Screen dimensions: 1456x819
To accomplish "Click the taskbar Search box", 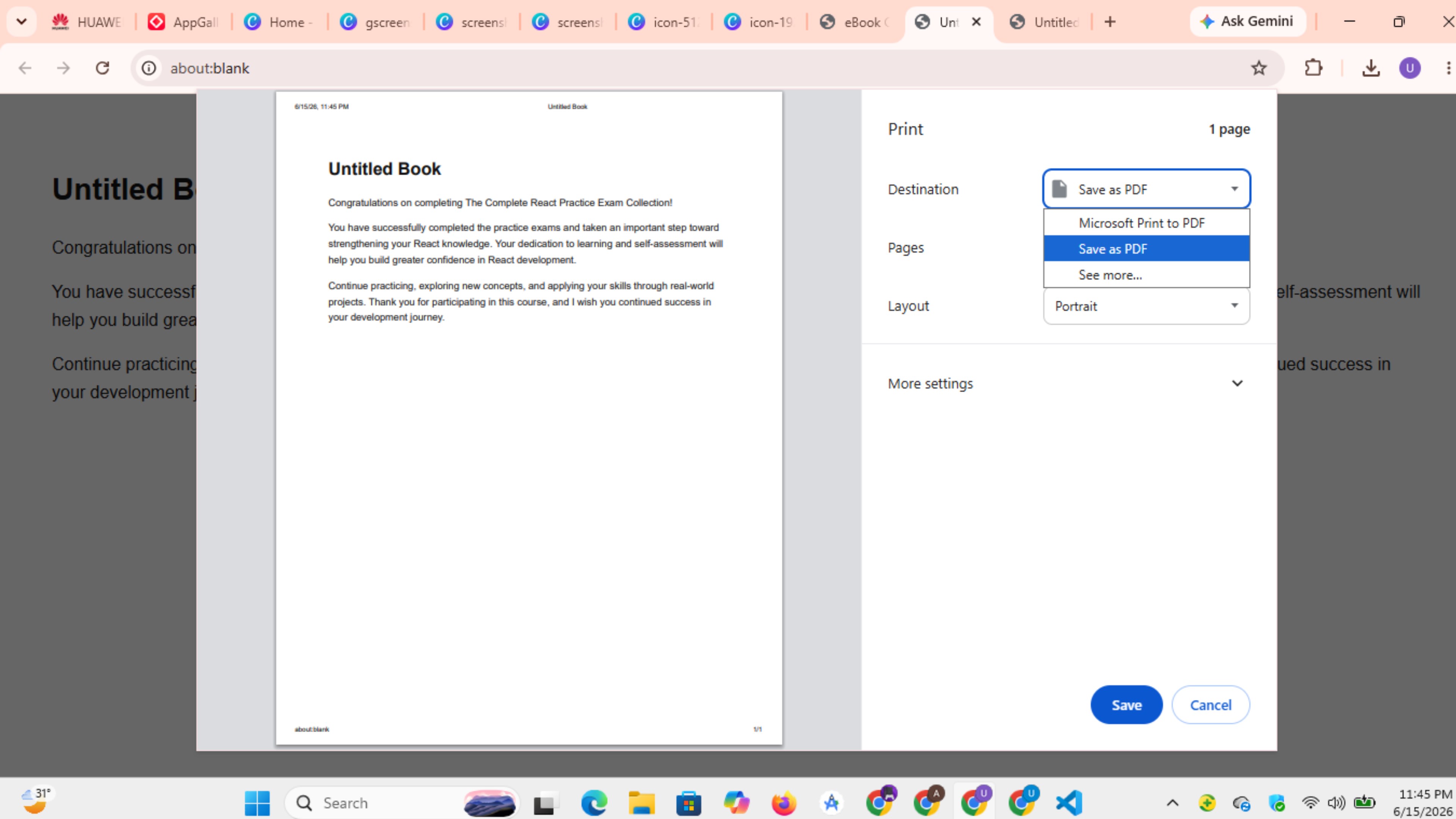I will pos(401,803).
